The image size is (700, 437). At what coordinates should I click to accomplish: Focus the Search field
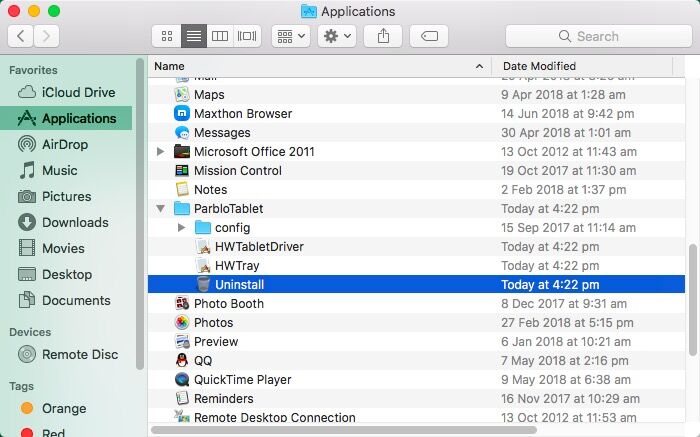coord(599,36)
